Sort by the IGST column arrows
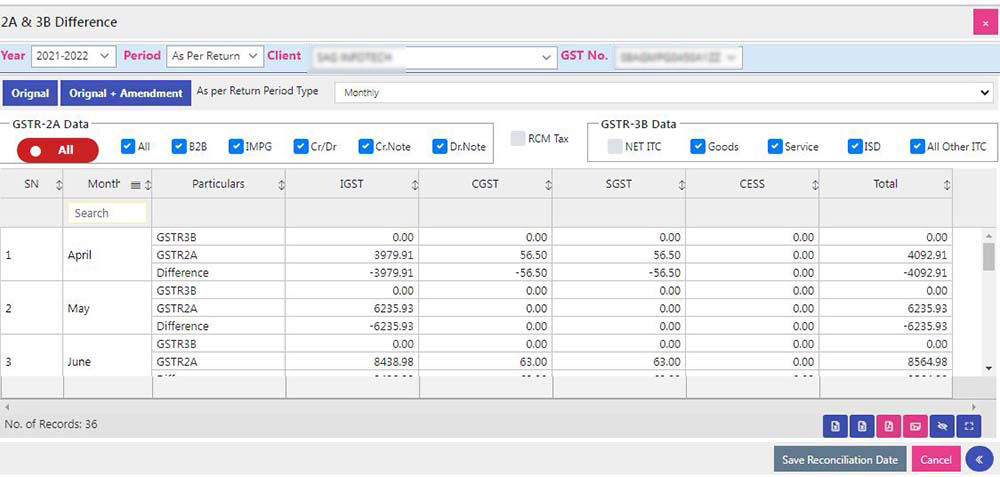The image size is (1000, 477). pyautogui.click(x=415, y=185)
